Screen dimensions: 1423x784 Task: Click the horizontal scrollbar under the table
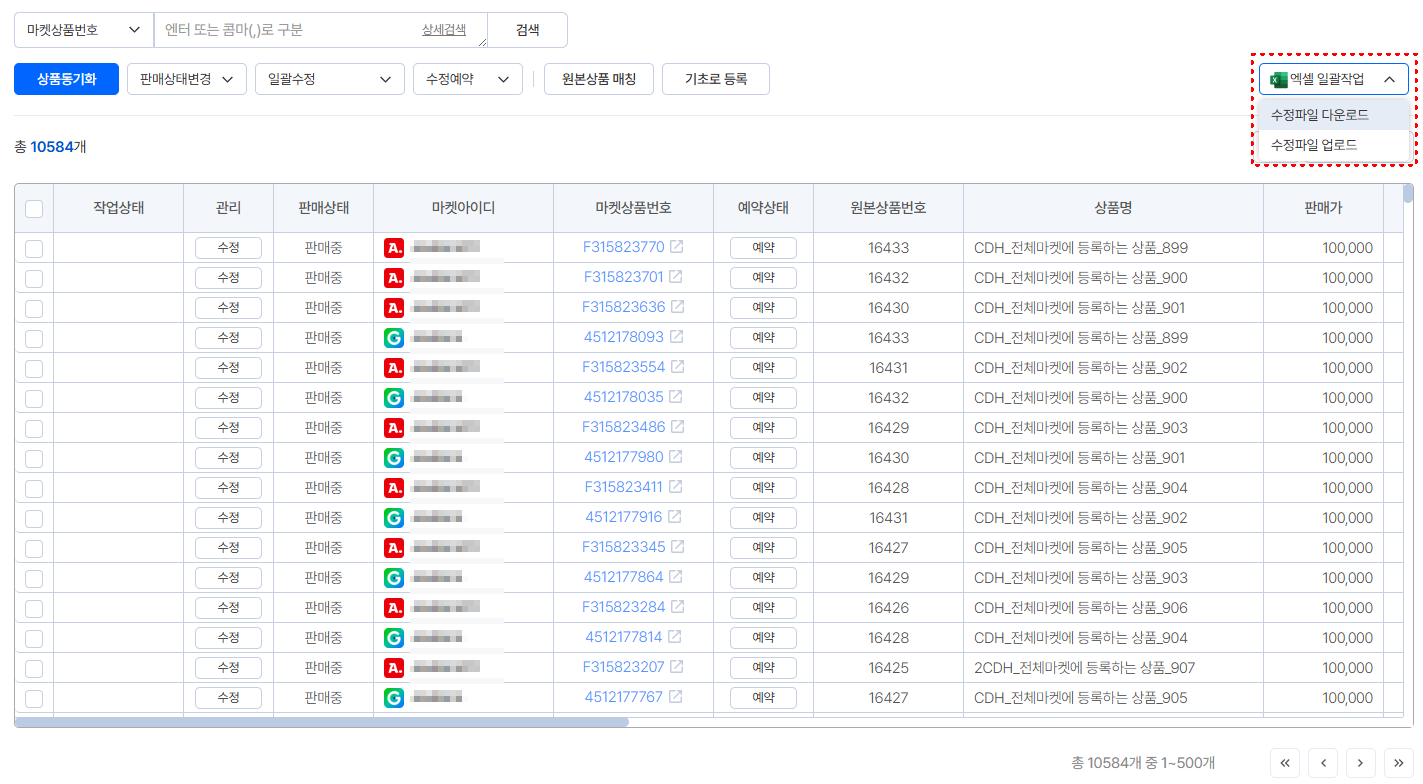pos(322,722)
